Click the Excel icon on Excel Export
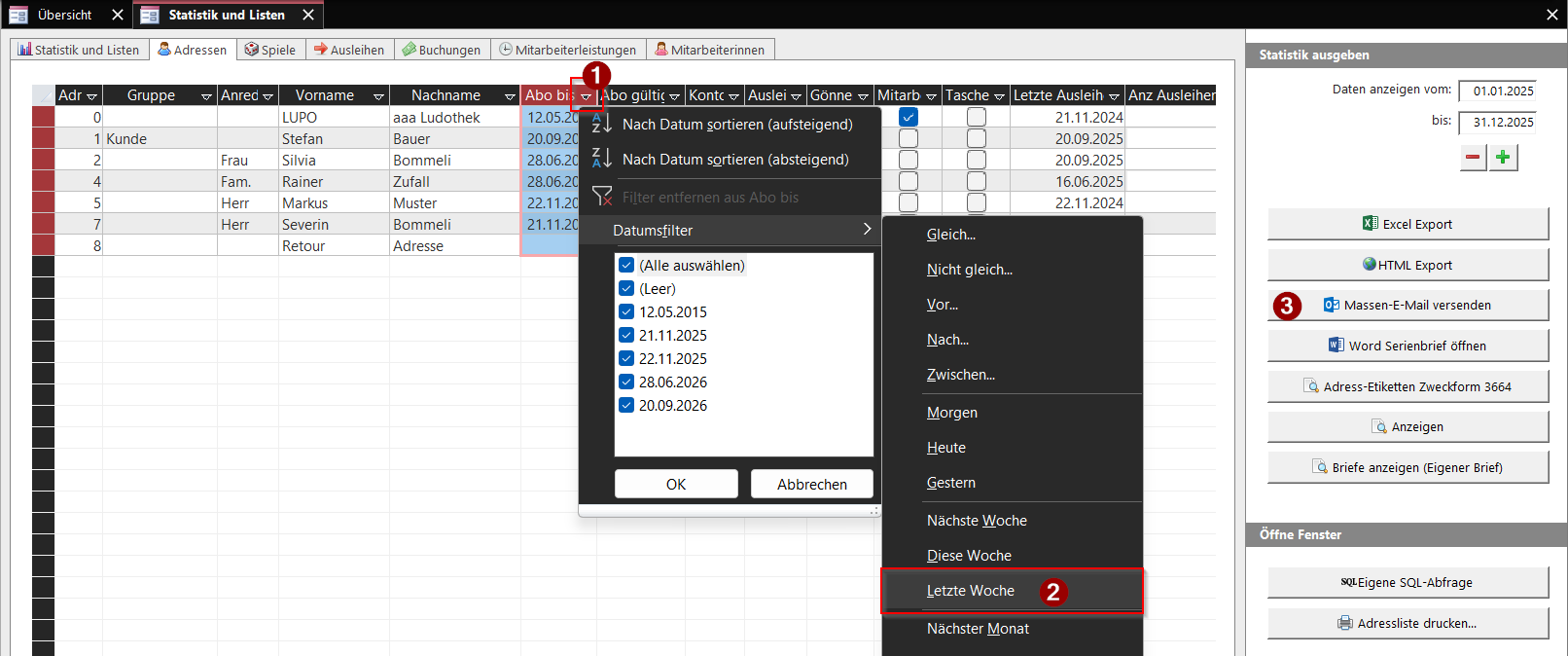Viewport: 1568px width, 656px height. click(1371, 224)
